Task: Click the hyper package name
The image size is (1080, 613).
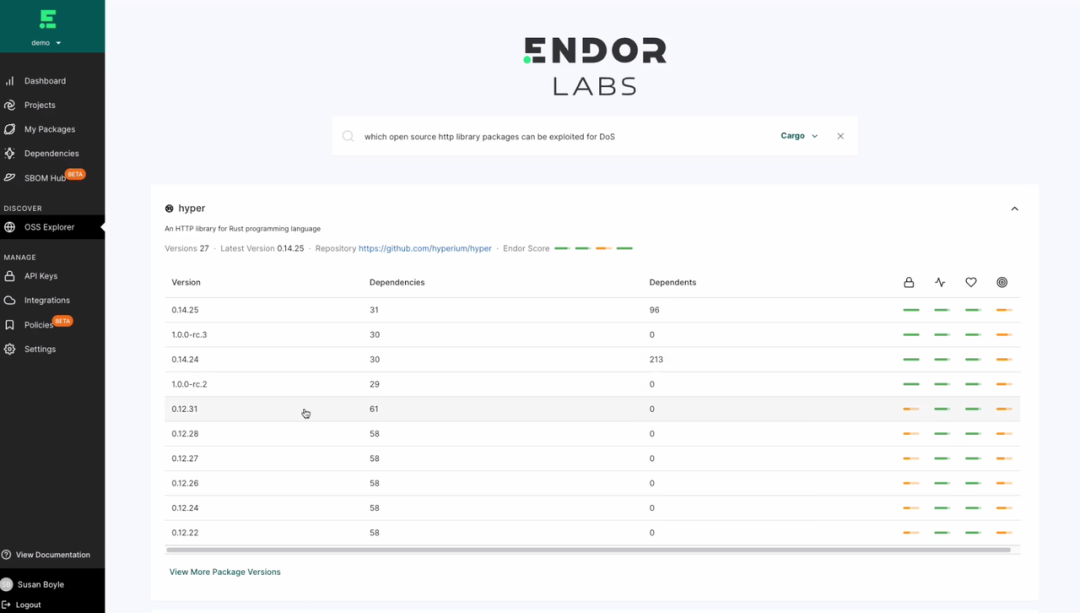Action: coord(191,208)
